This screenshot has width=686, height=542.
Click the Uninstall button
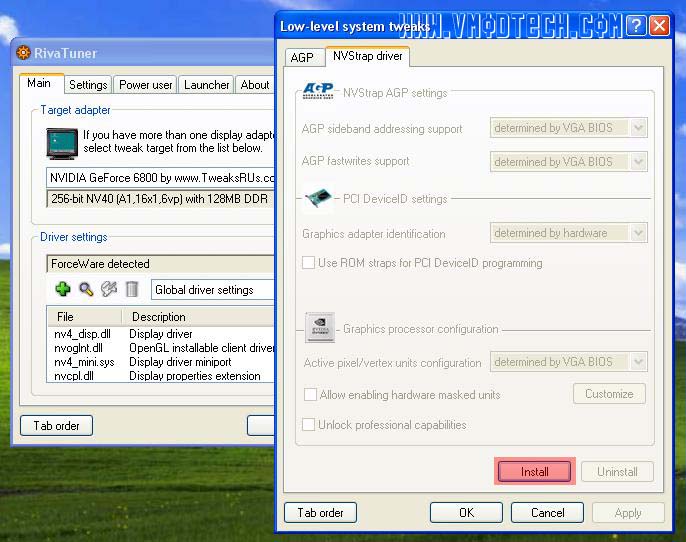point(617,472)
